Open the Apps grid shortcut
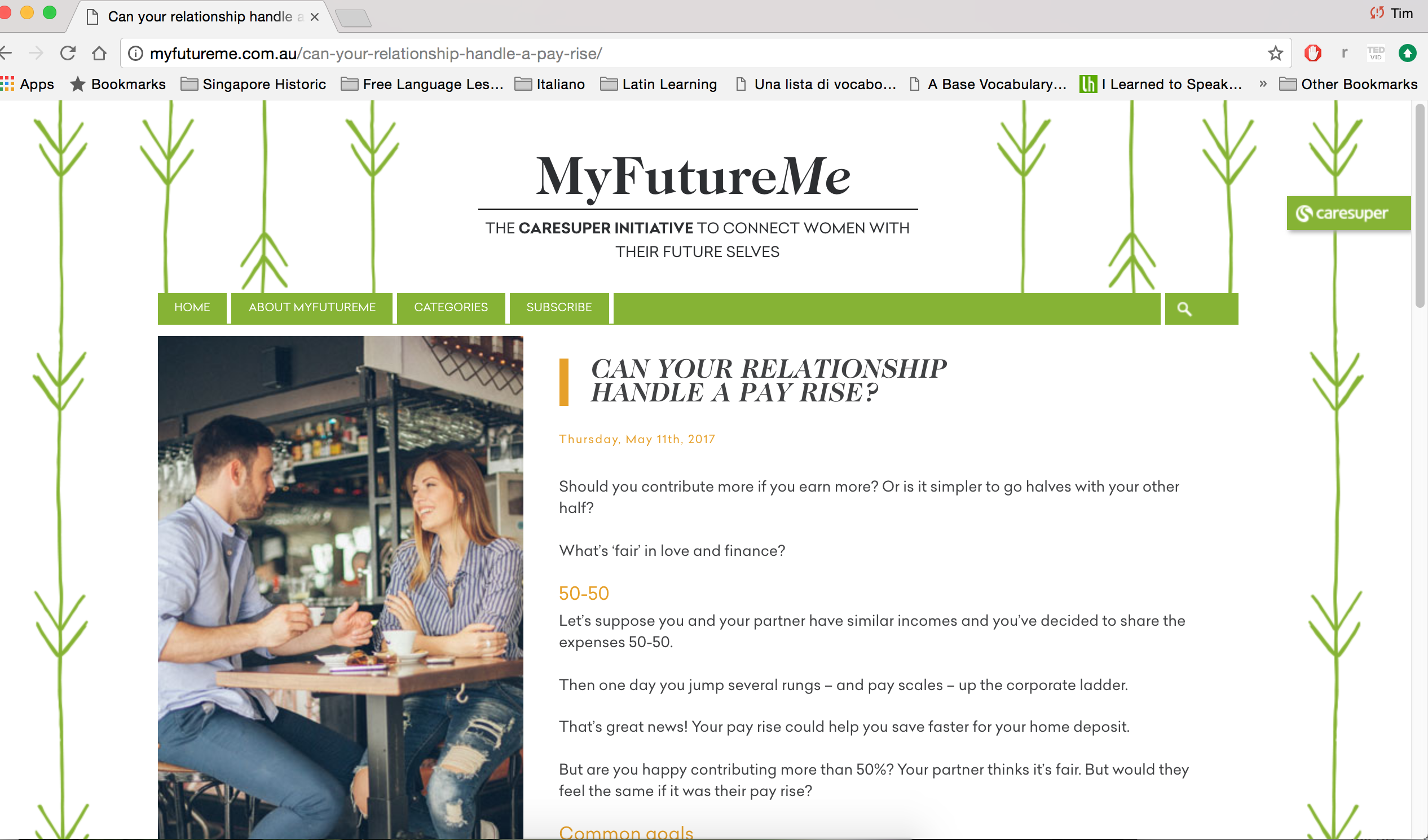Screen dimensions: 1428x840 tap(27, 84)
